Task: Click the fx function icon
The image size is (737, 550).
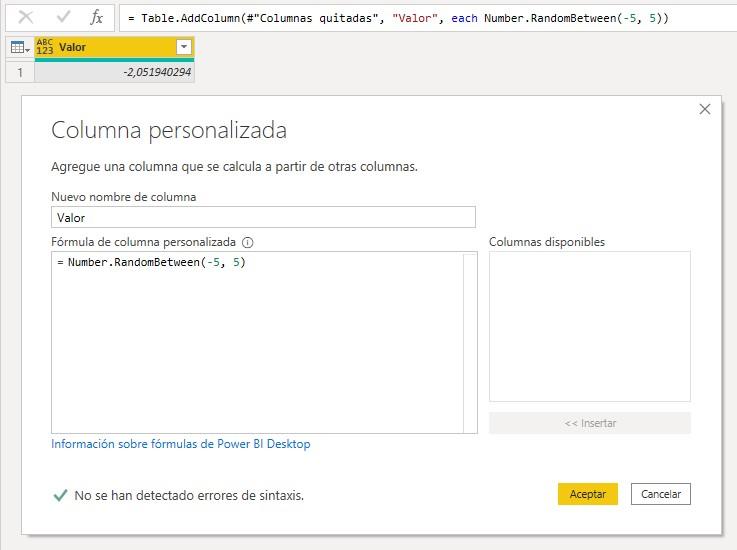Action: point(96,17)
